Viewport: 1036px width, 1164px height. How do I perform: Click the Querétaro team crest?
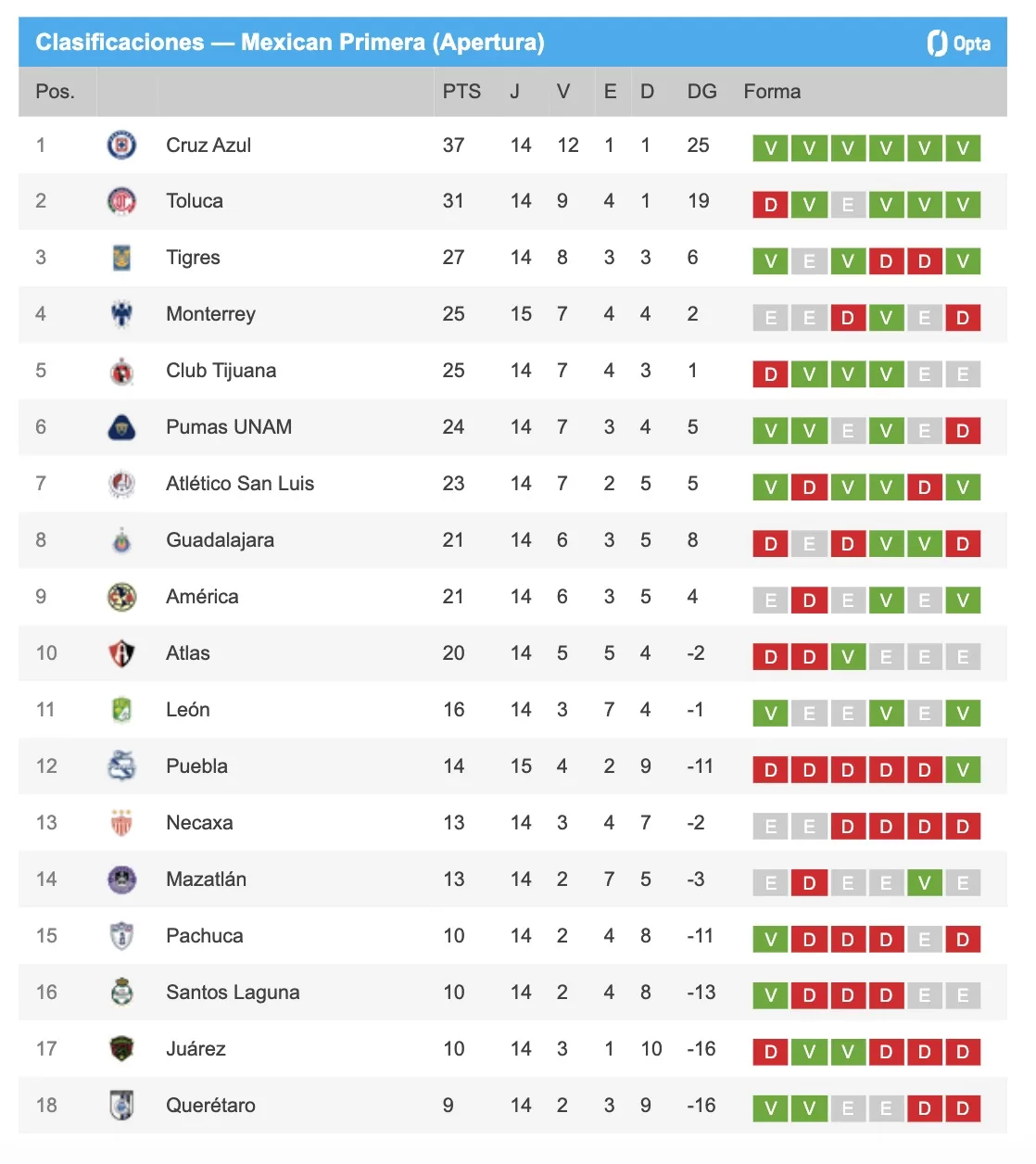121,1106
